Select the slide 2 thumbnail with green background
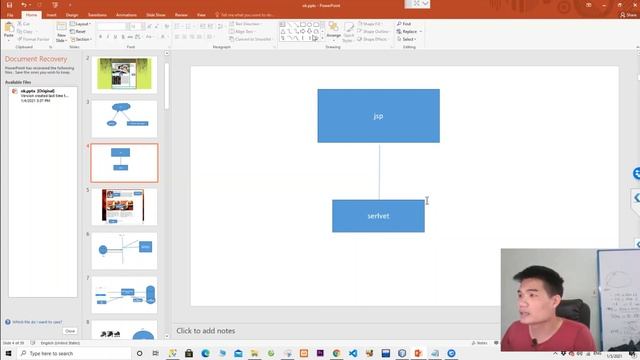 click(124, 75)
